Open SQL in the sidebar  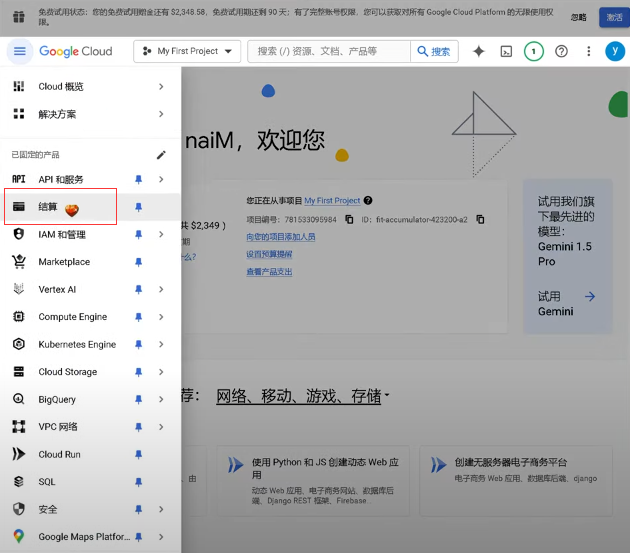click(x=47, y=482)
